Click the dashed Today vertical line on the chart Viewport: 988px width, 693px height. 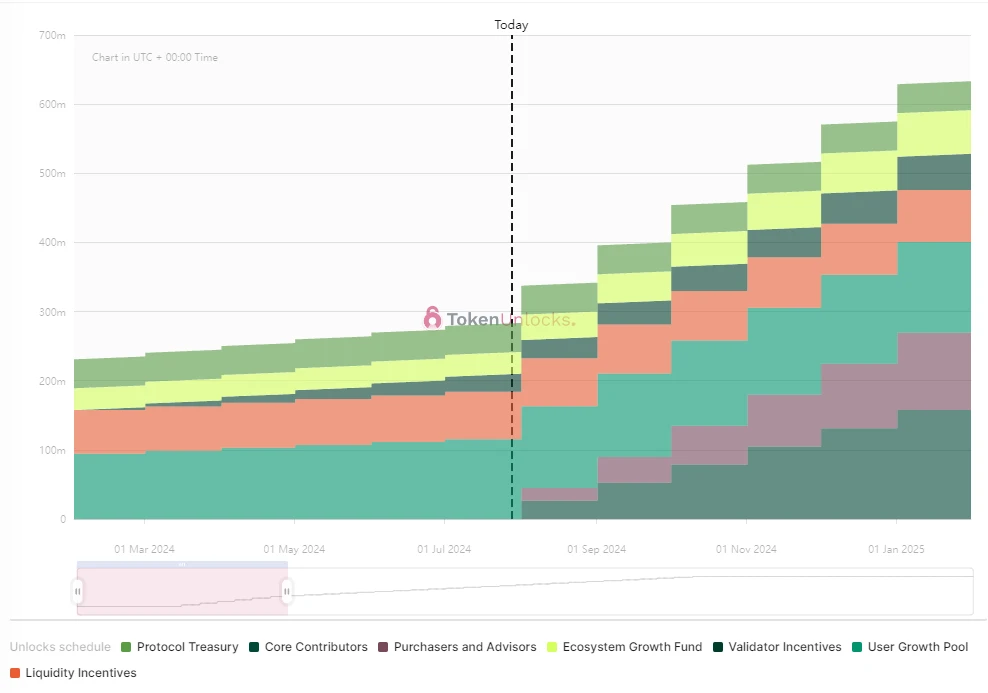coord(512,300)
